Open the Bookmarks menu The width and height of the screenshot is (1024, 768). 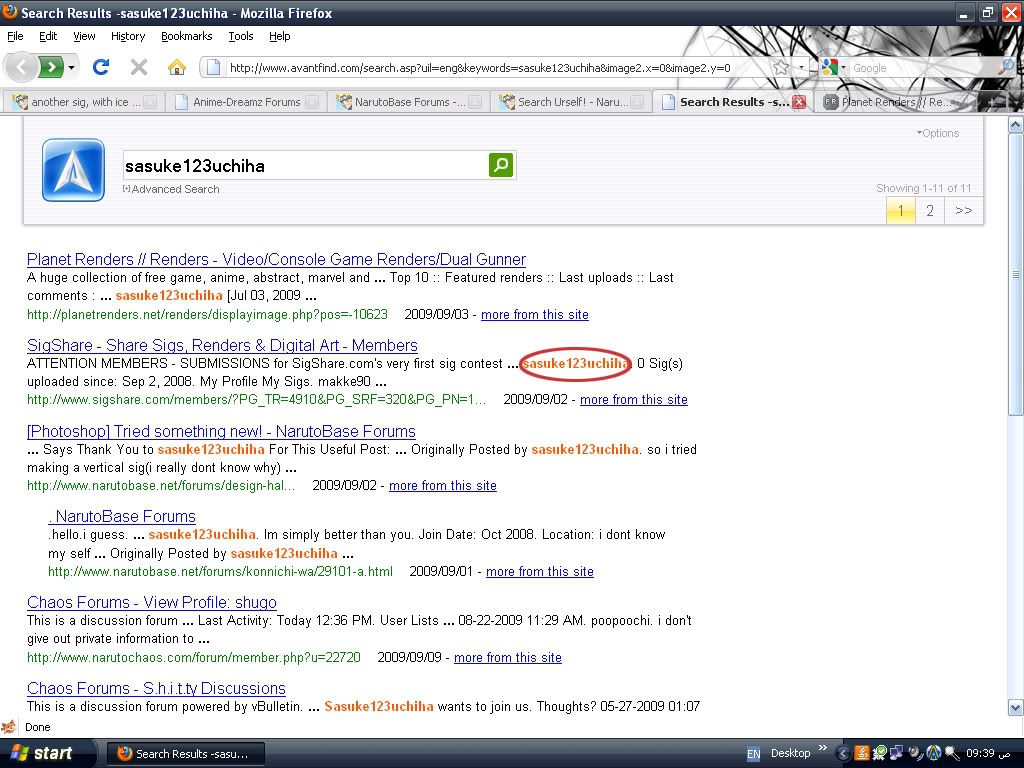[x=187, y=36]
